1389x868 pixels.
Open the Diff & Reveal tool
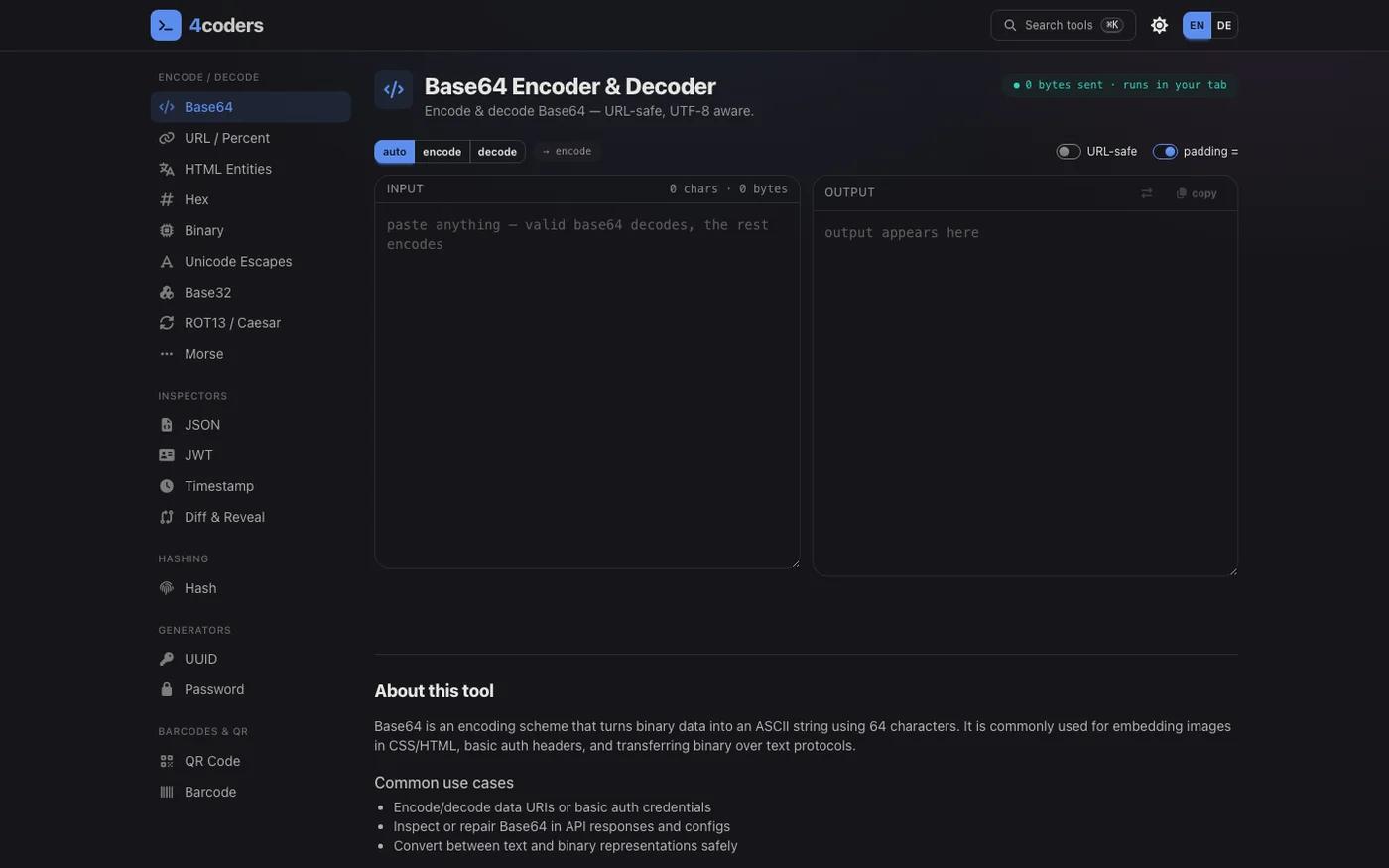pyautogui.click(x=250, y=516)
